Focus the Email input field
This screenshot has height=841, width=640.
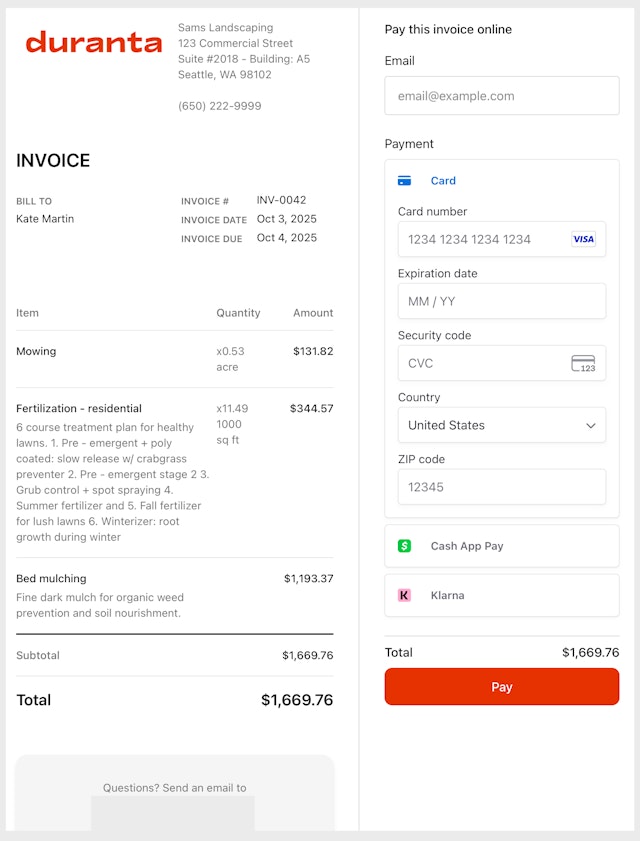pyautogui.click(x=501, y=96)
